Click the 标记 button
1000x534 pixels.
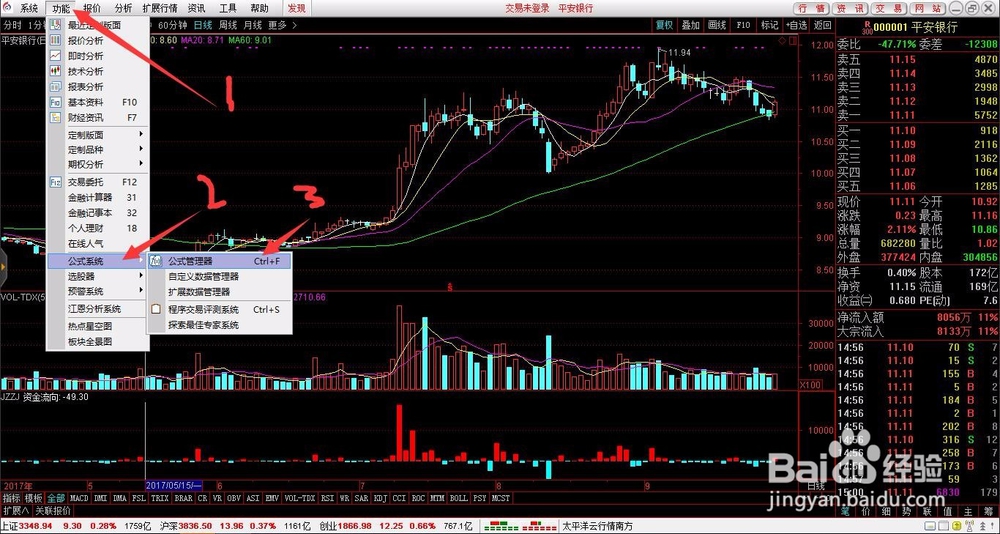pos(769,25)
